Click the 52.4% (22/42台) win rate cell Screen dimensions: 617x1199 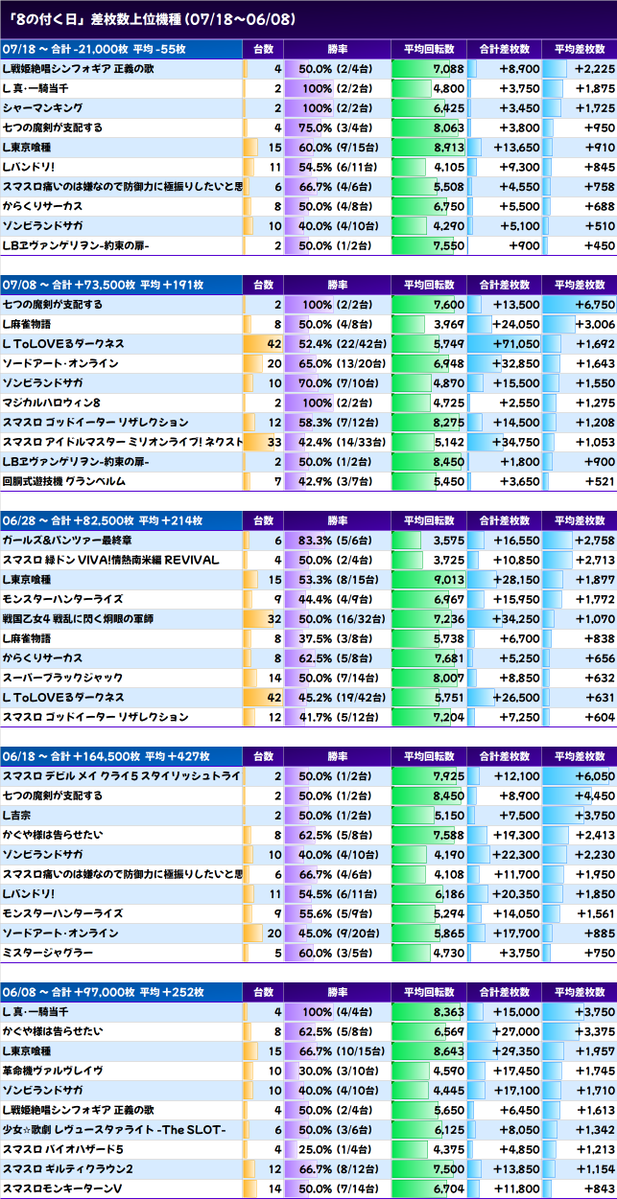338,344
